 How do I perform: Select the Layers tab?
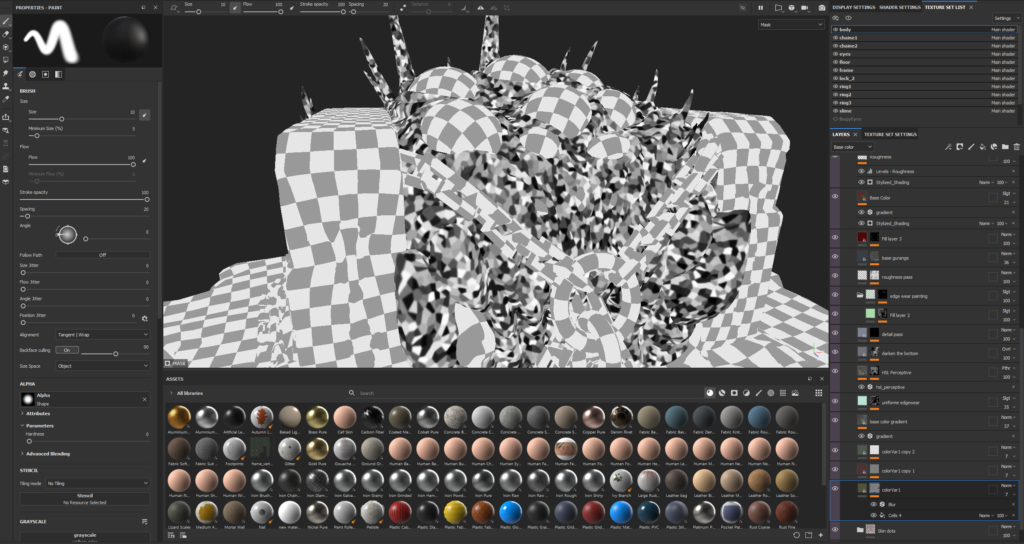[840, 135]
